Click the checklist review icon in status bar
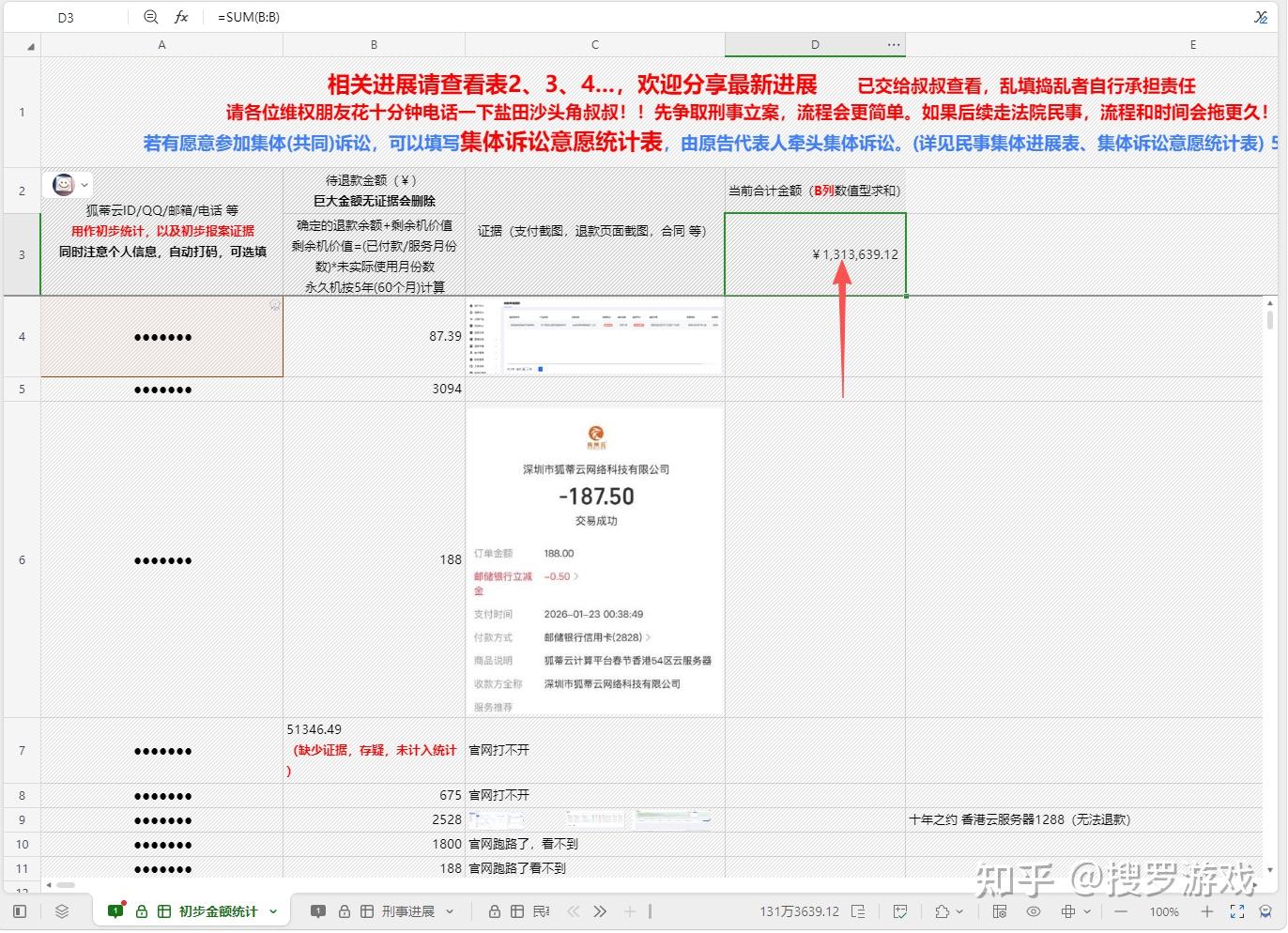1288x933 pixels. pyautogui.click(x=900, y=911)
